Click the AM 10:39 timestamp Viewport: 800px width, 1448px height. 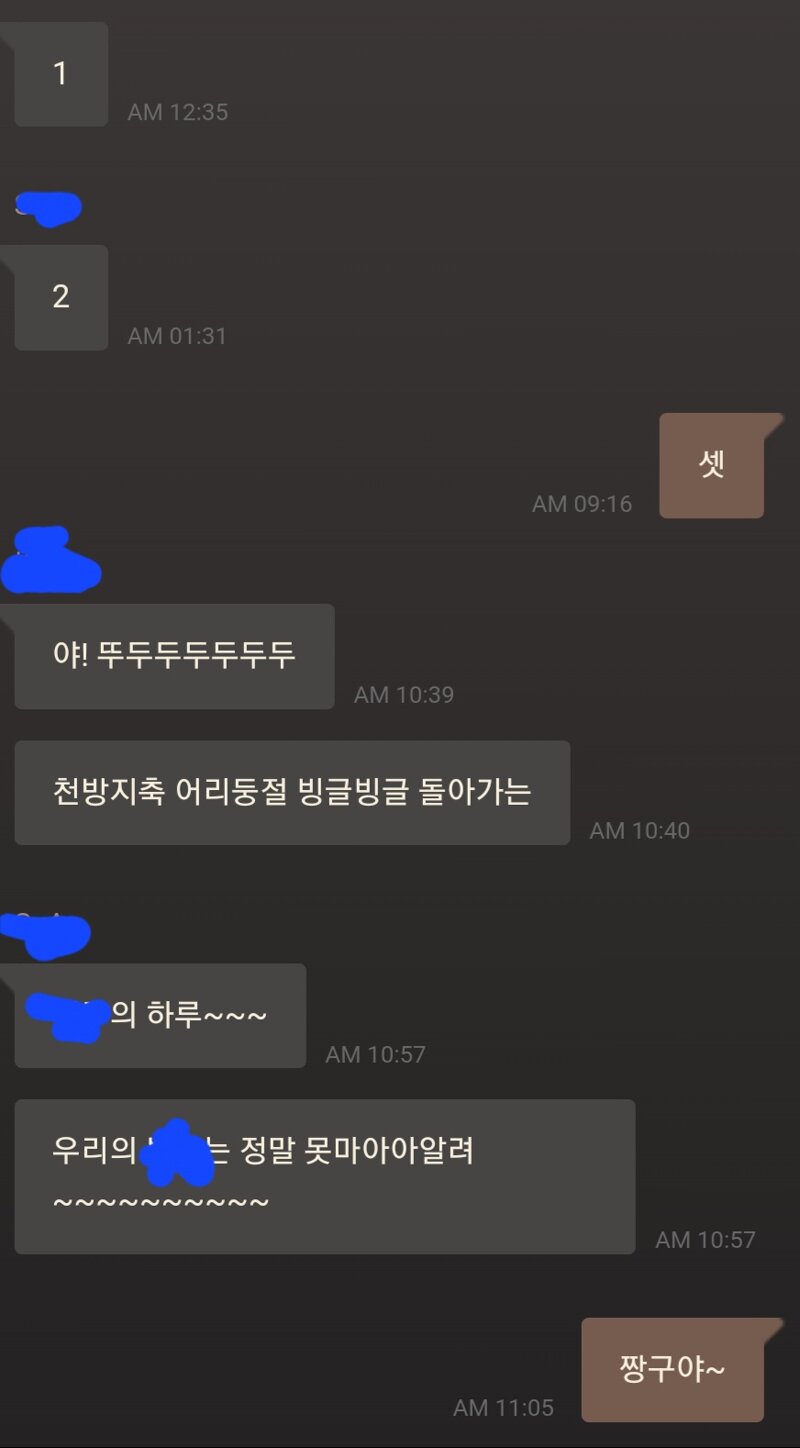point(404,695)
